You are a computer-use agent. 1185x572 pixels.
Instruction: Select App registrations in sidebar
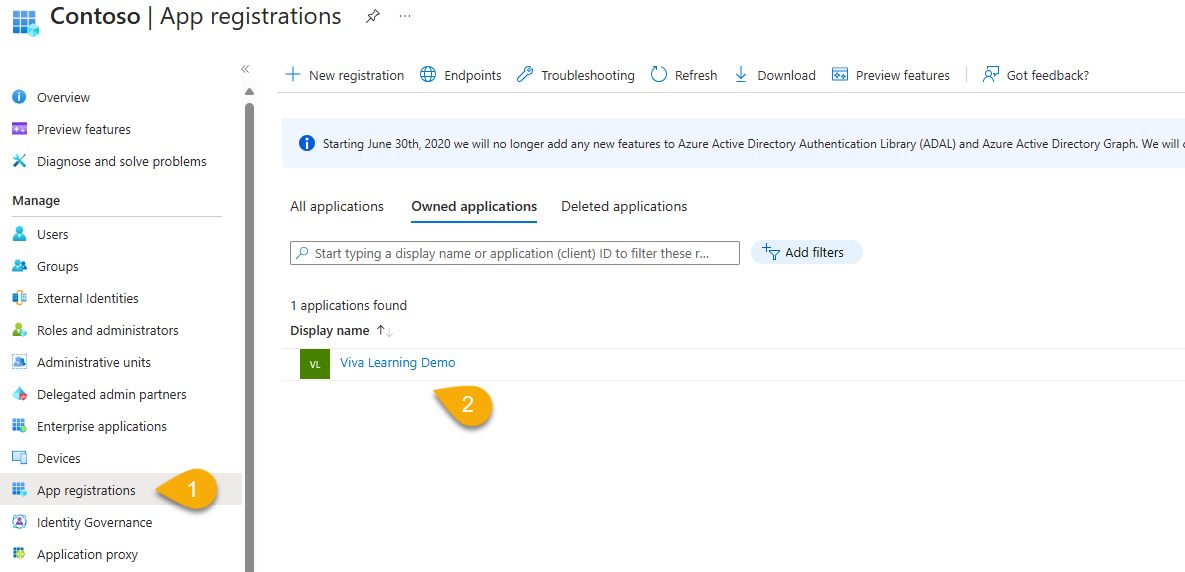click(86, 490)
